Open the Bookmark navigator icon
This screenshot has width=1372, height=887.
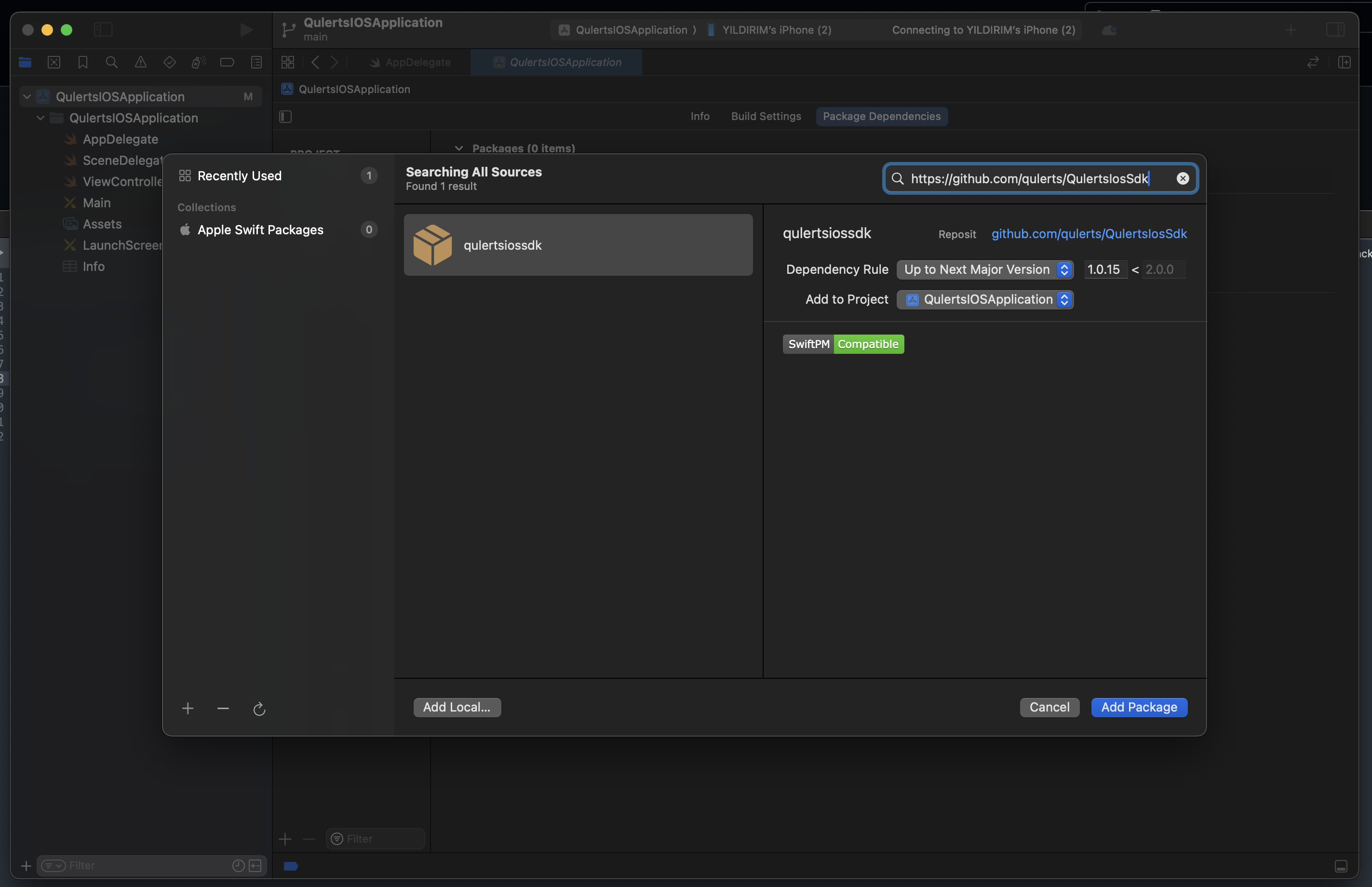(x=83, y=62)
